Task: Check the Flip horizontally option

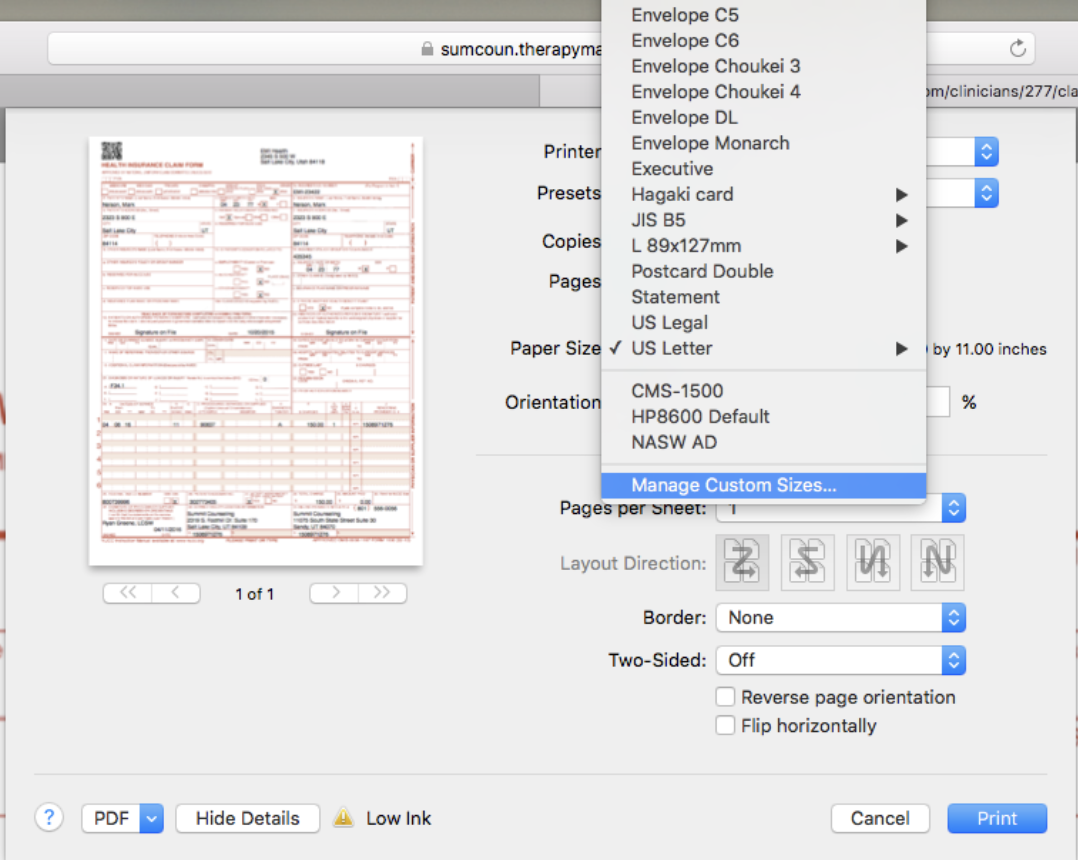Action: pyautogui.click(x=725, y=725)
